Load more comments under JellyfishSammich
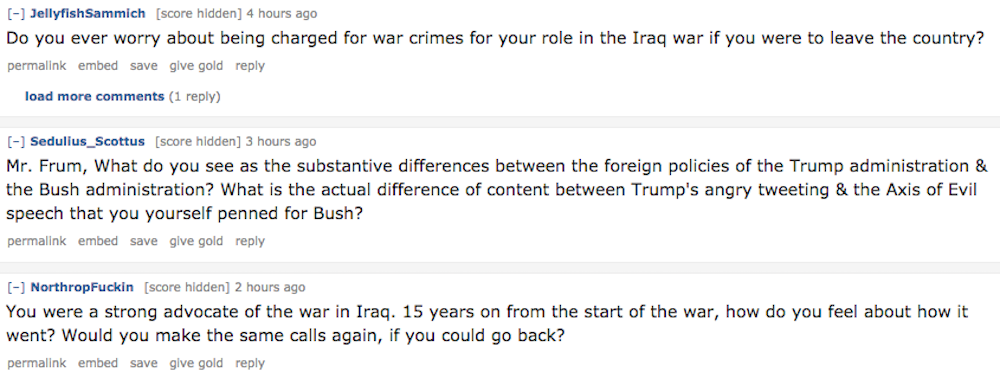Viewport: 1000px width, 378px height. coord(94,96)
